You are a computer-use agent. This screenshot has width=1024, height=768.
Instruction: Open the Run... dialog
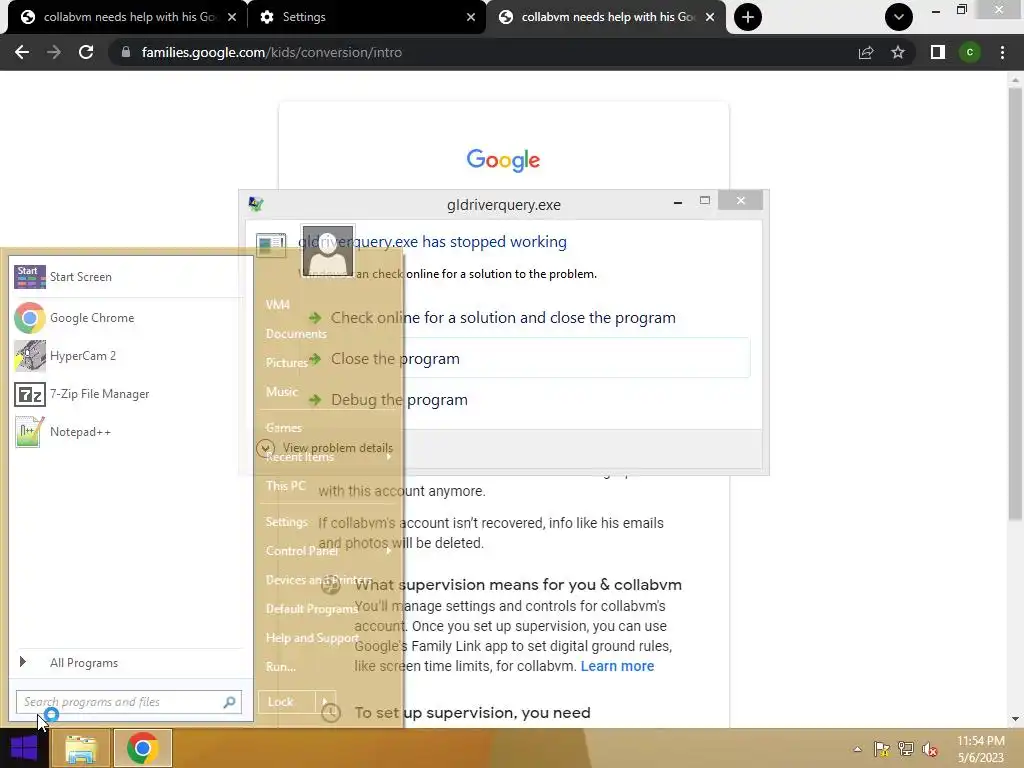[281, 667]
